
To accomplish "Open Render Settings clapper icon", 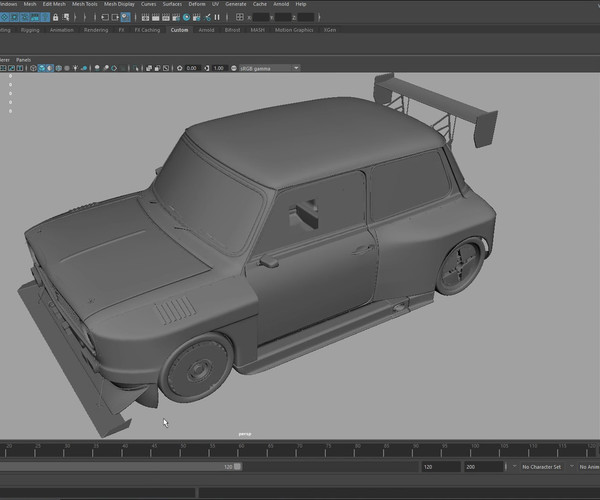I will pyautogui.click(x=176, y=17).
